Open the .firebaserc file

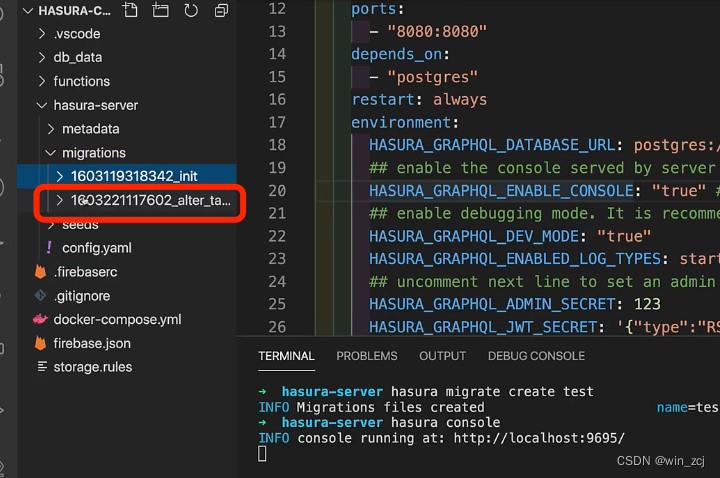click(85, 272)
